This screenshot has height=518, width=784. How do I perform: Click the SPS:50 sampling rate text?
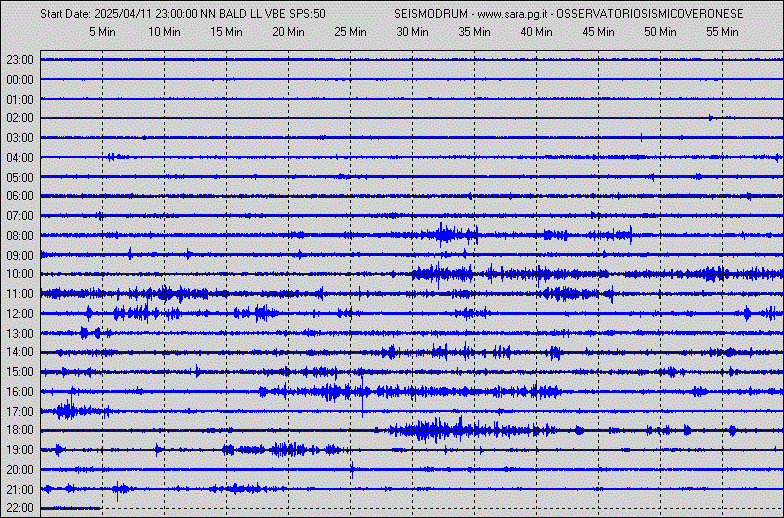pyautogui.click(x=307, y=14)
